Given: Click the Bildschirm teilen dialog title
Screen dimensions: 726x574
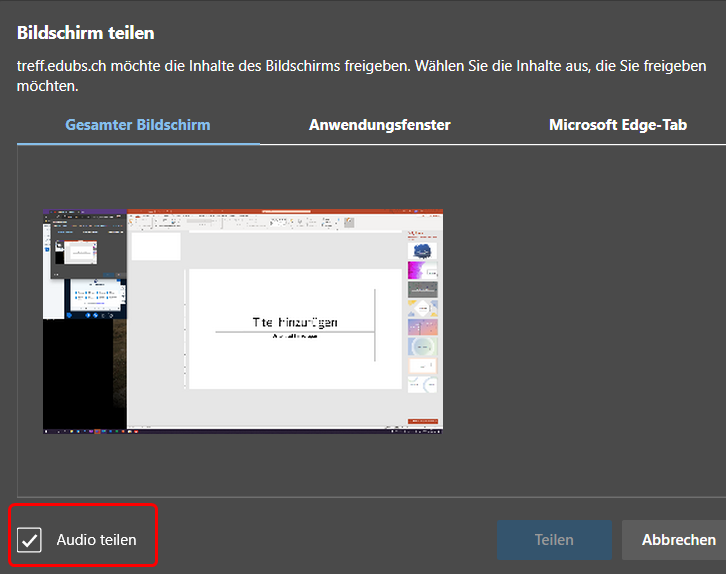Looking at the screenshot, I should point(86,33).
